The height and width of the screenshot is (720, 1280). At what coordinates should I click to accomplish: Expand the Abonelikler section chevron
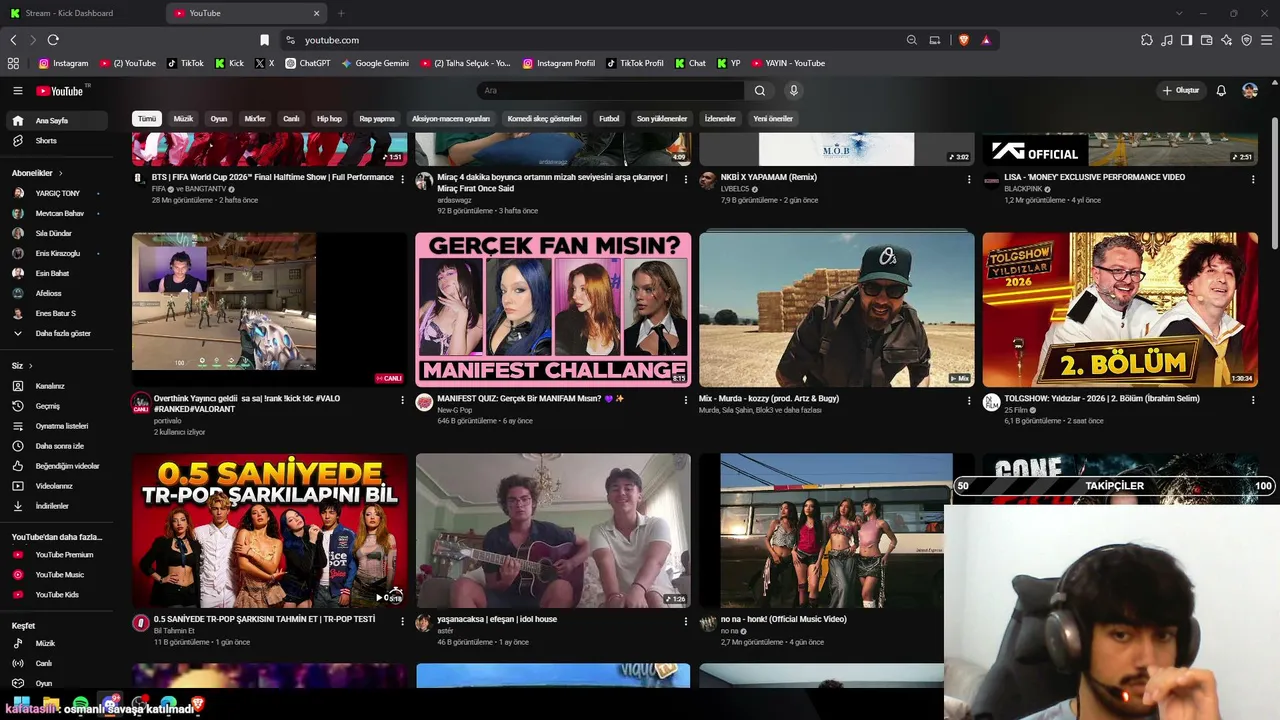(60, 173)
